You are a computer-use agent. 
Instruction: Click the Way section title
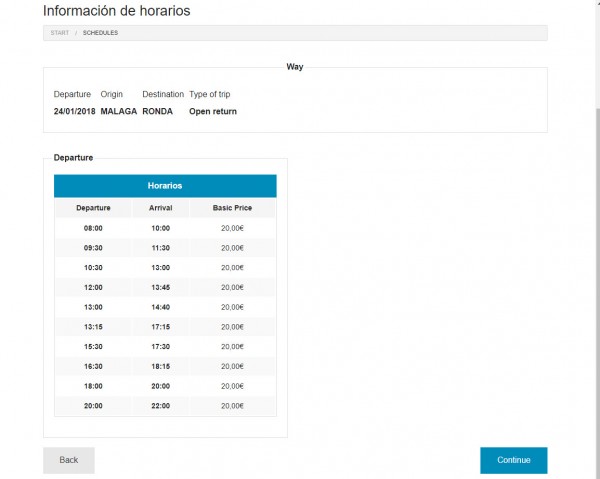coord(295,67)
